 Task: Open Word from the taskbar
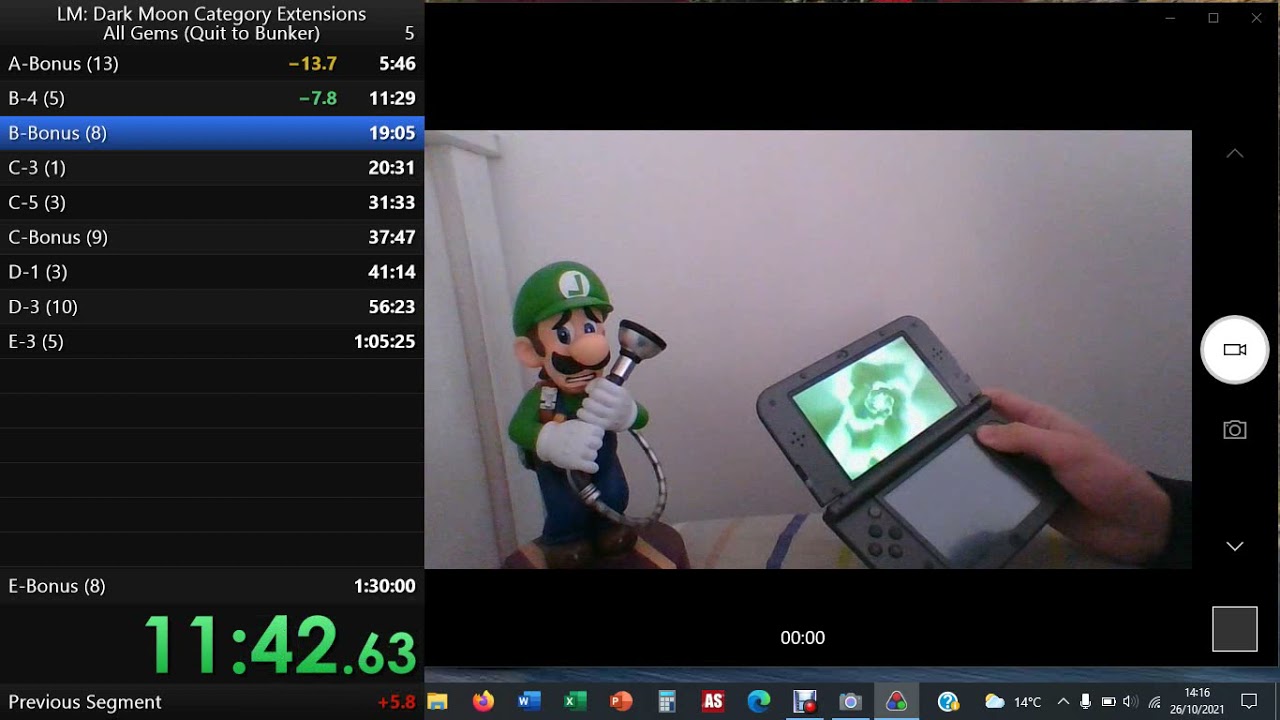(x=529, y=702)
